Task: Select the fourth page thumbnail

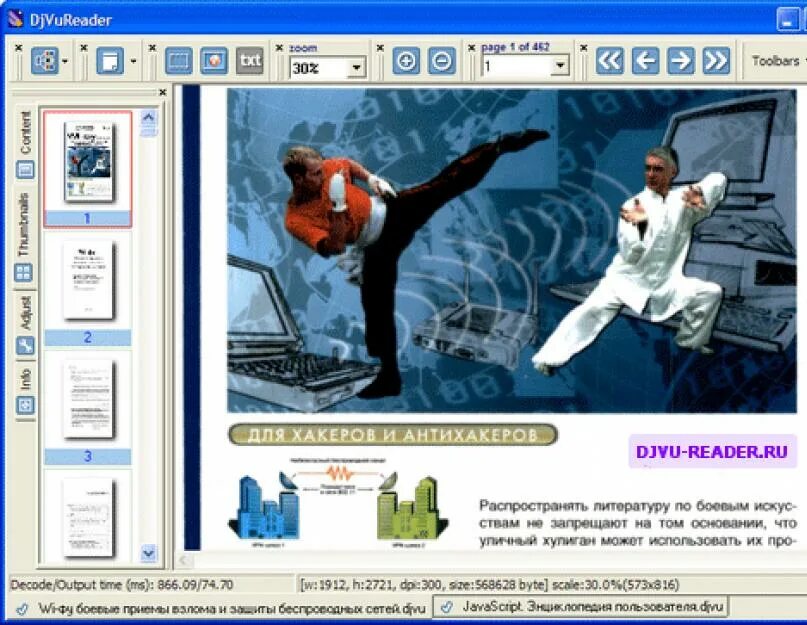Action: pyautogui.click(x=87, y=517)
